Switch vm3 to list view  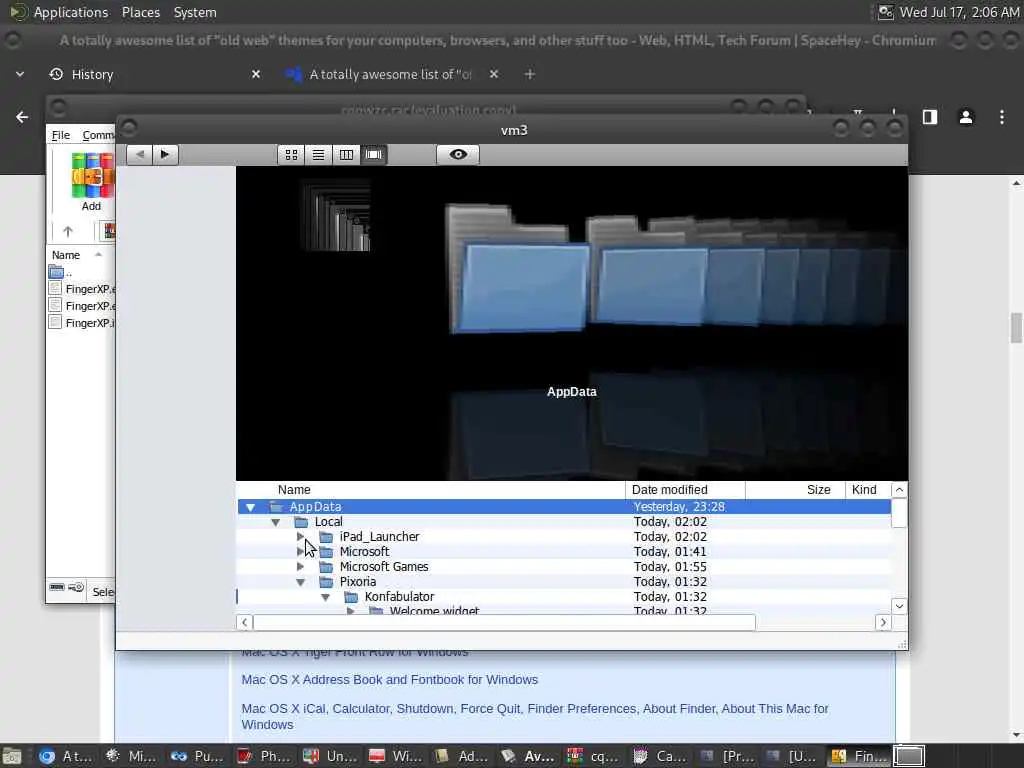pos(318,155)
